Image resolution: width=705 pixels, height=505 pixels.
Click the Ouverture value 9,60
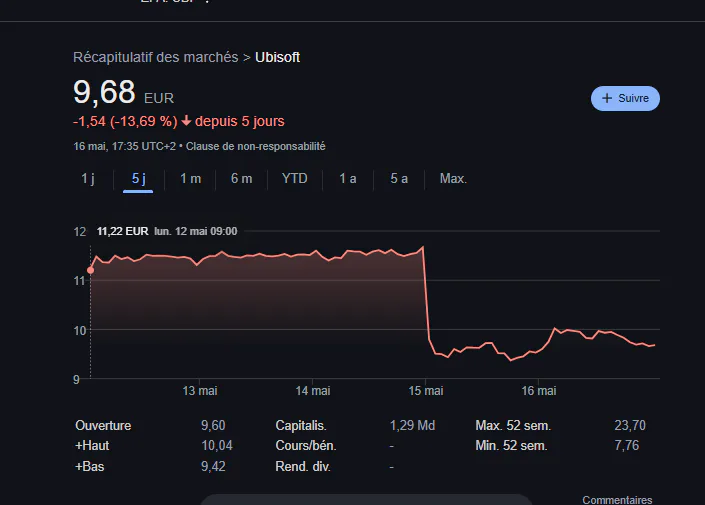(x=213, y=425)
